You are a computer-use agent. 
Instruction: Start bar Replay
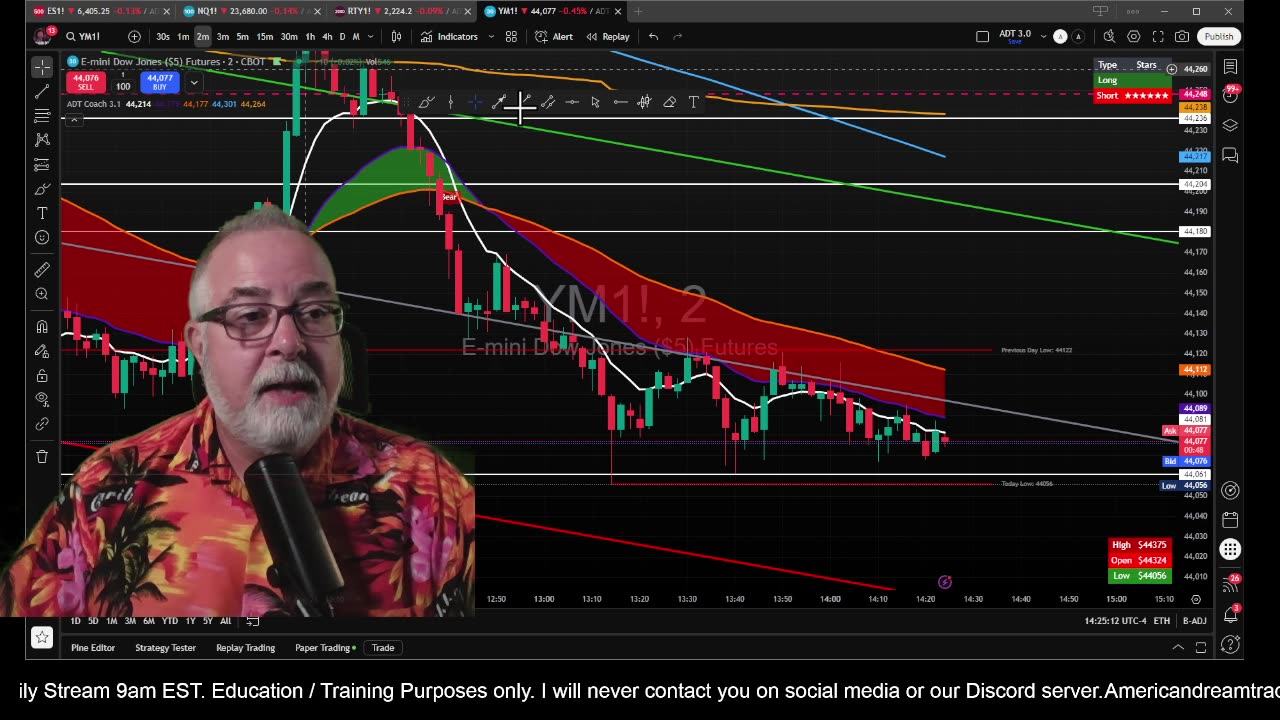tap(608, 37)
